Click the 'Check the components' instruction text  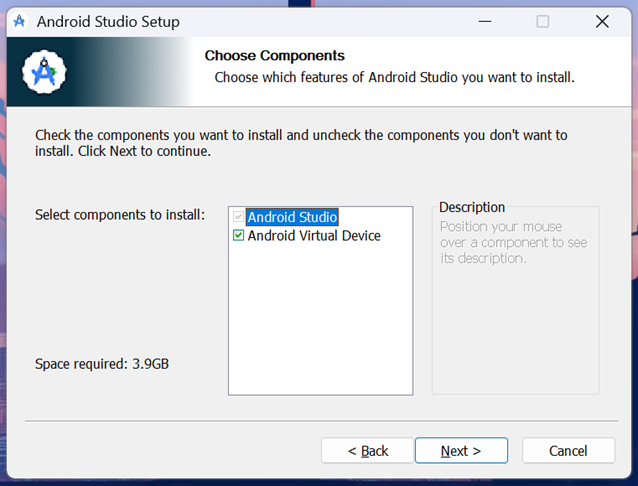301,143
